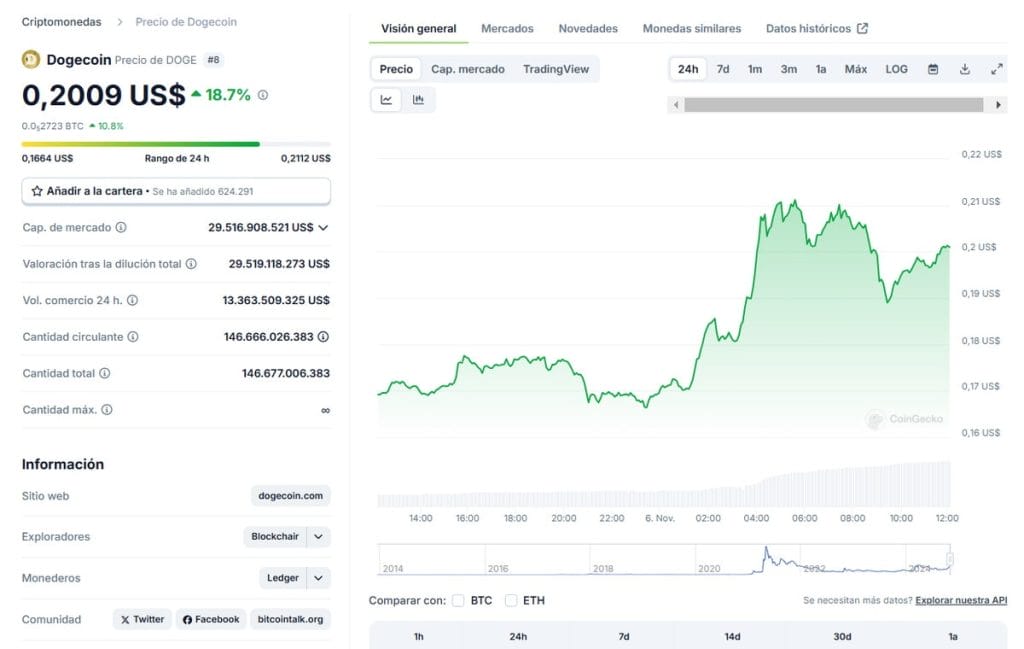This screenshot has height=649, width=1024.
Task: Click the gray horizontal chart scrollbar thumb
Action: coord(833,105)
